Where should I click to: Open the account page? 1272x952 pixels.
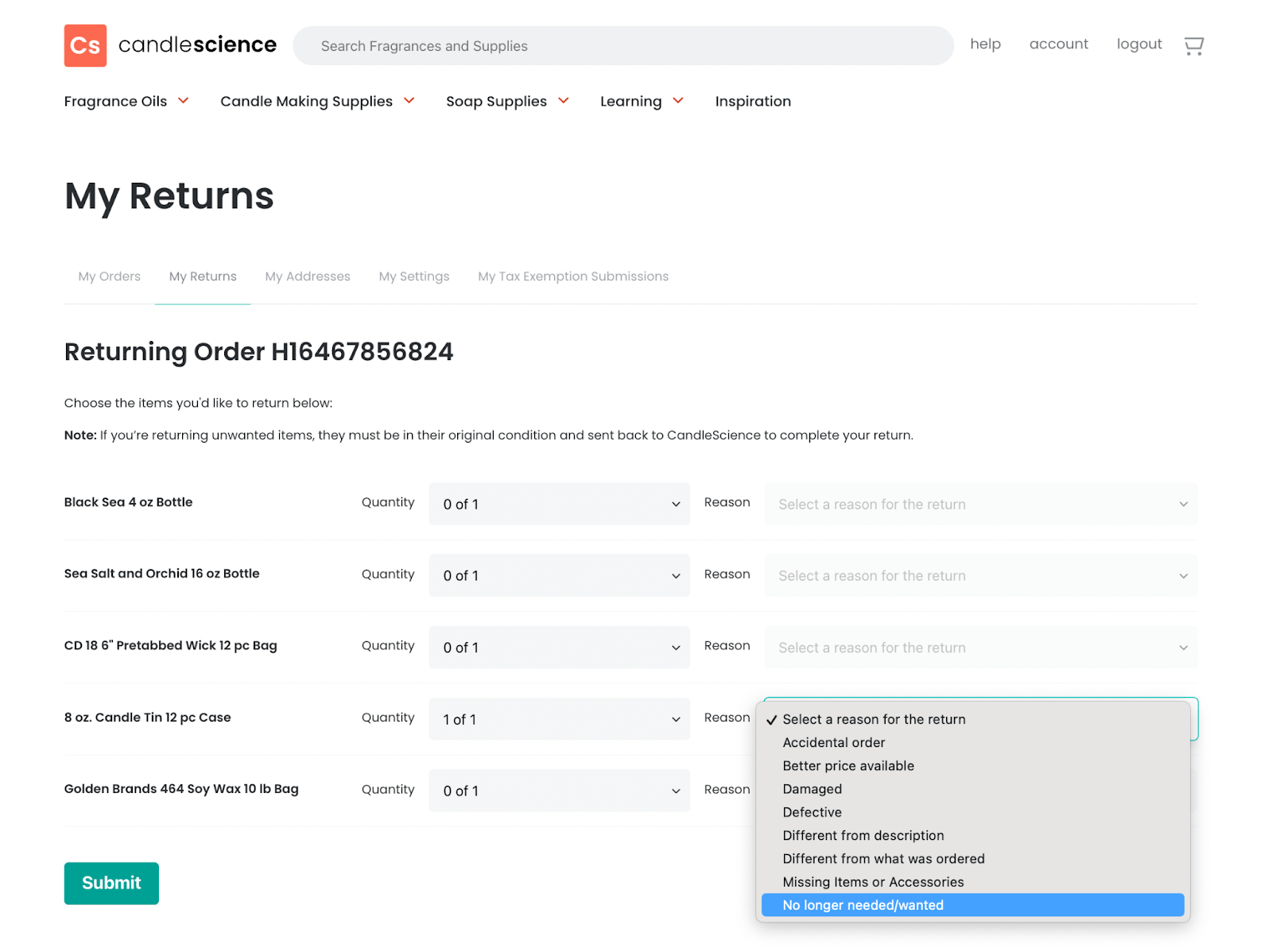pyautogui.click(x=1058, y=44)
